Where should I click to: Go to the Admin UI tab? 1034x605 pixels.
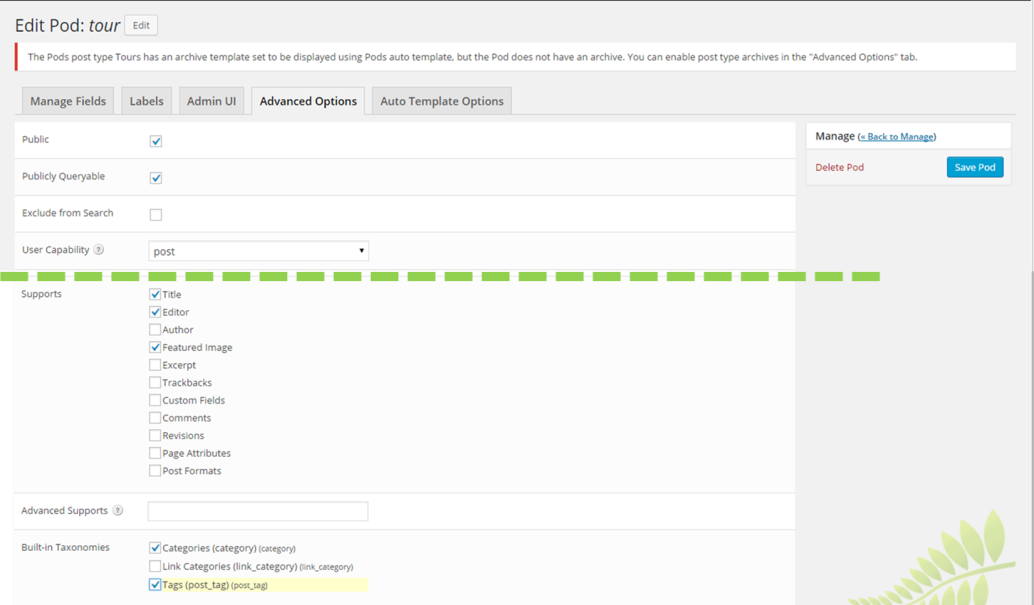point(211,101)
